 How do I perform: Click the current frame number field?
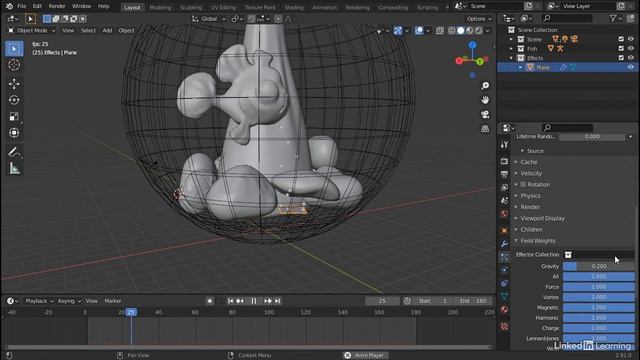[382, 301]
